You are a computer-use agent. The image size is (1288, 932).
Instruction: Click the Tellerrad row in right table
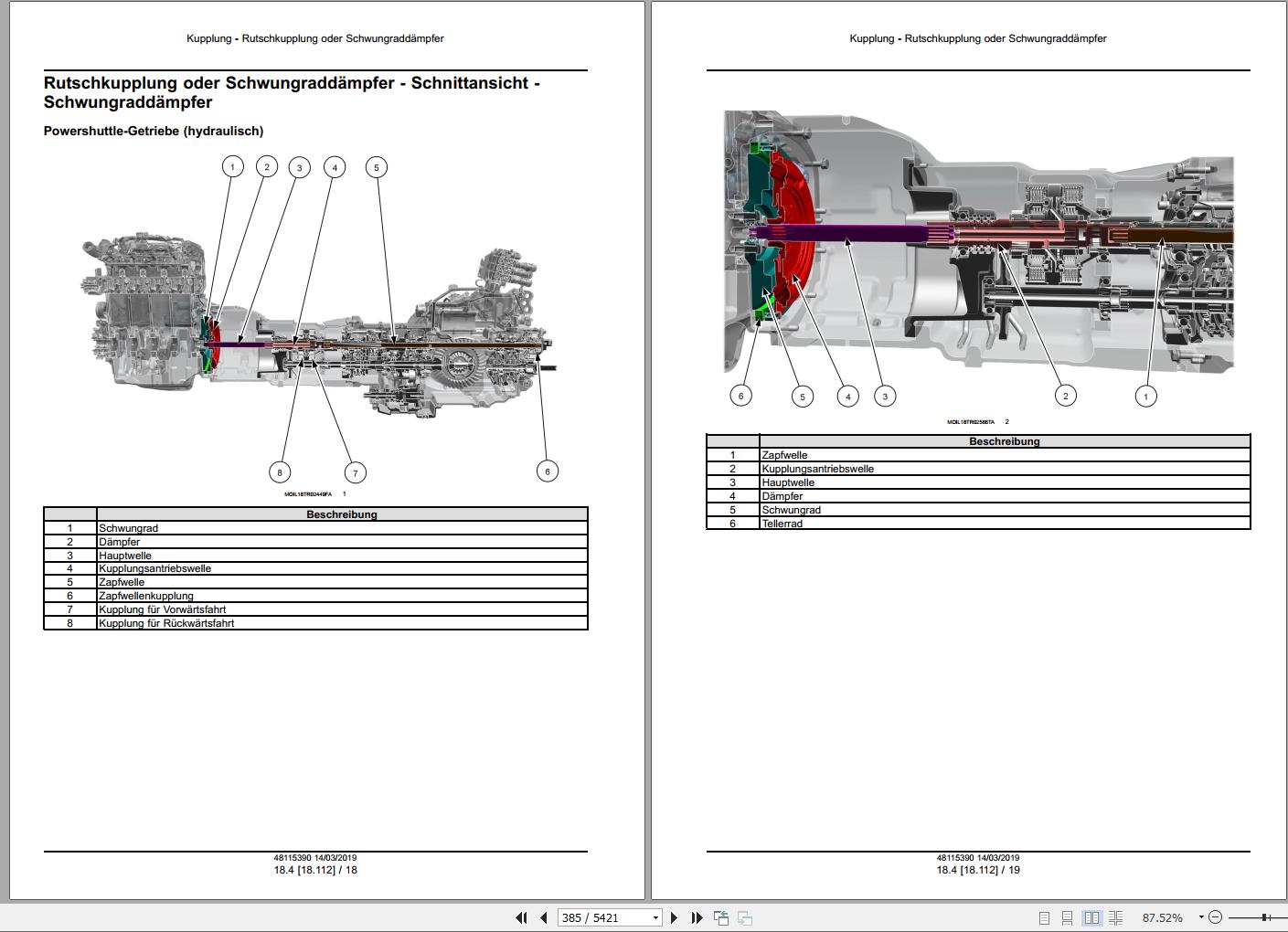782,524
